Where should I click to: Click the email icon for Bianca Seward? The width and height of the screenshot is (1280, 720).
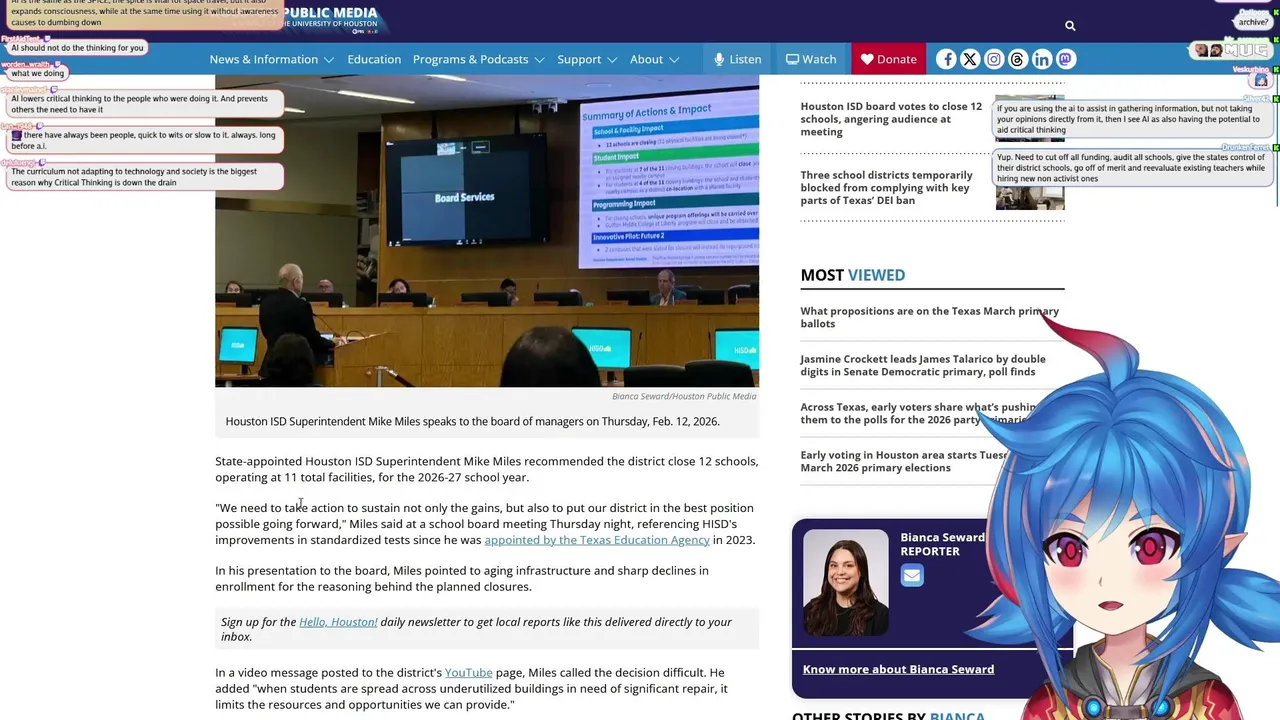(912, 575)
